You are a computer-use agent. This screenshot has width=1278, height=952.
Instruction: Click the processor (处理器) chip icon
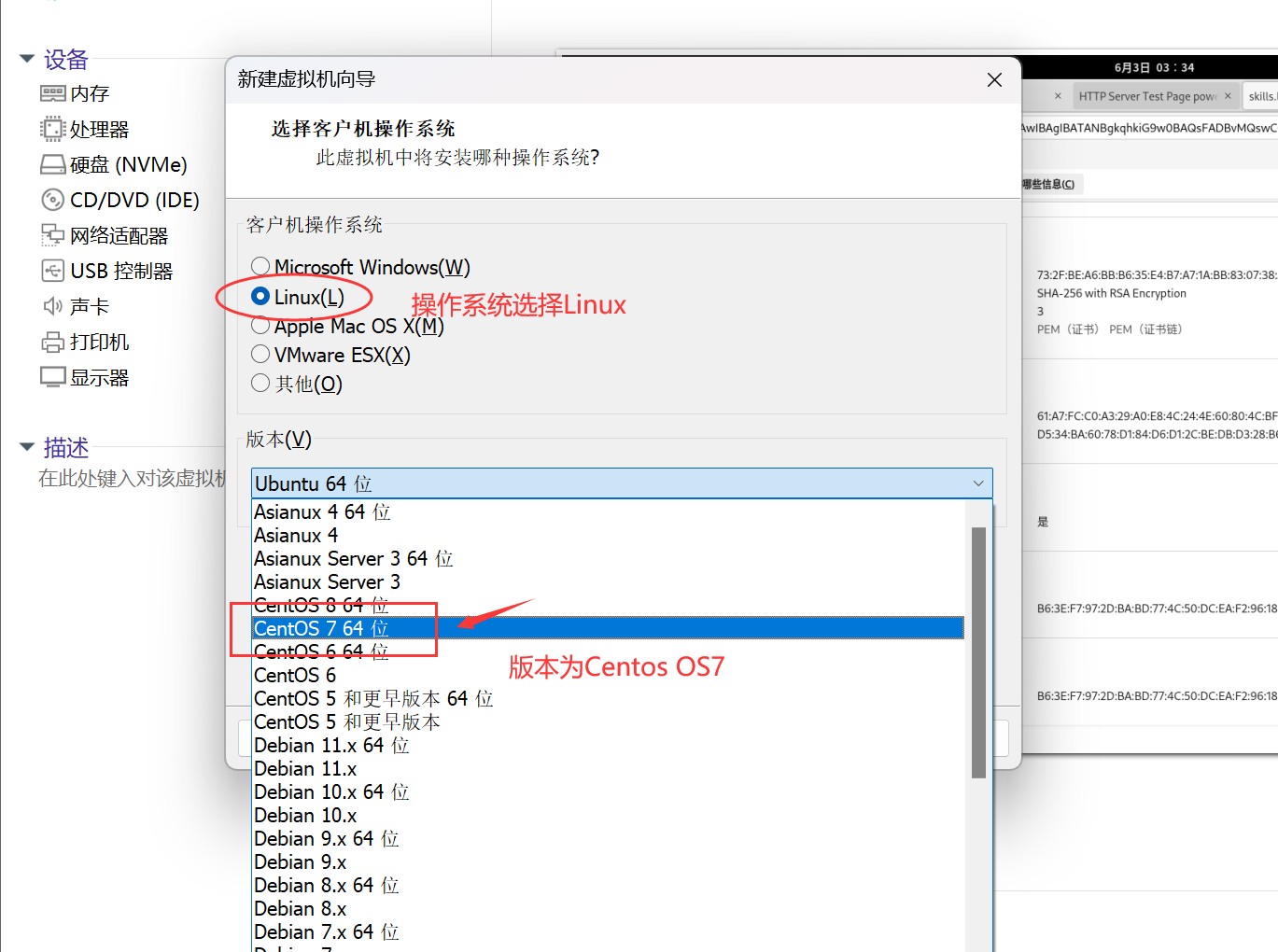pyautogui.click(x=53, y=129)
